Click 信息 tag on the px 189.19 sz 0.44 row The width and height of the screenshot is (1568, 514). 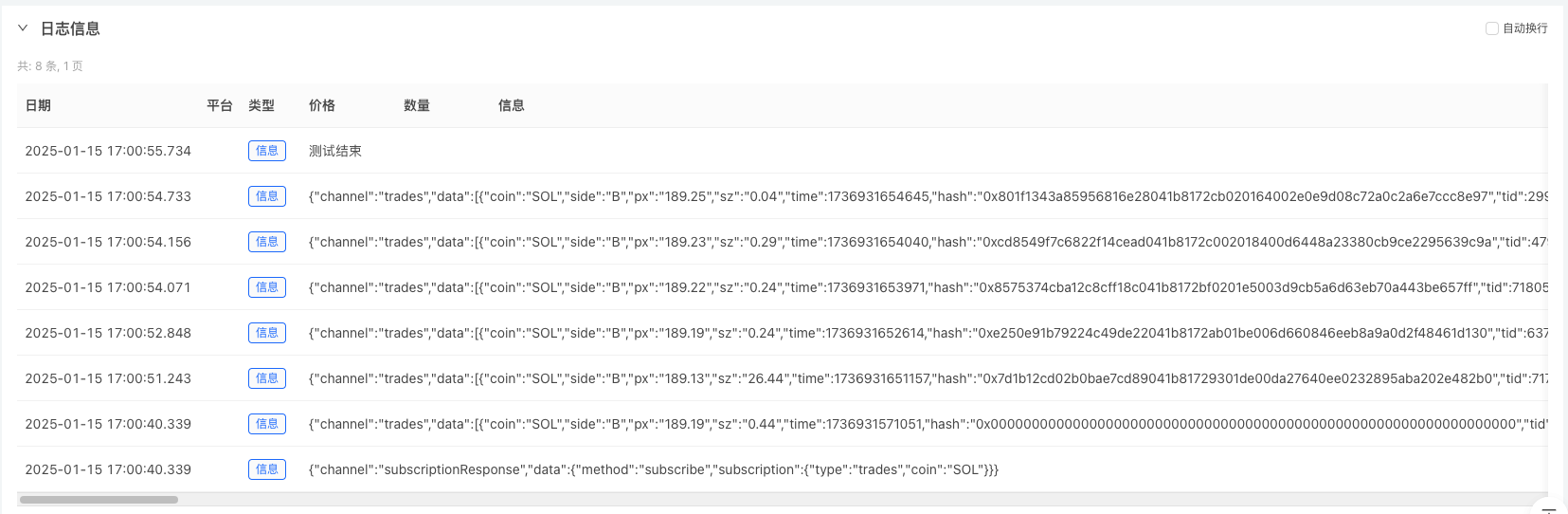point(267,424)
